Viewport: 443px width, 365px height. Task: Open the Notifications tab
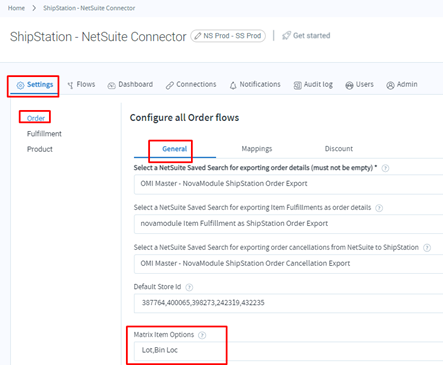coord(255,85)
